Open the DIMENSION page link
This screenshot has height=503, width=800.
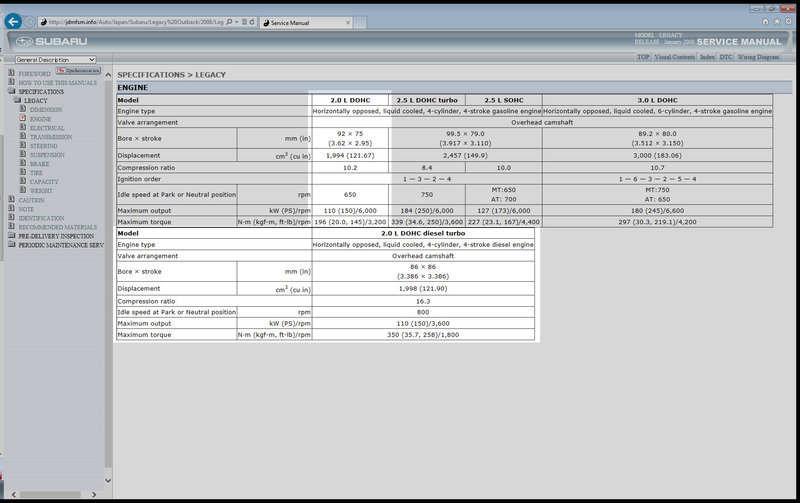46,110
